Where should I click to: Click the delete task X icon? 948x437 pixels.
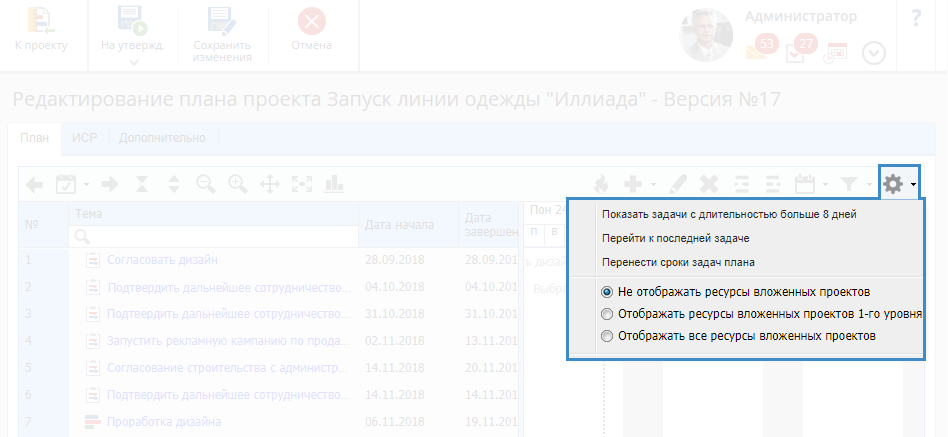click(x=709, y=184)
